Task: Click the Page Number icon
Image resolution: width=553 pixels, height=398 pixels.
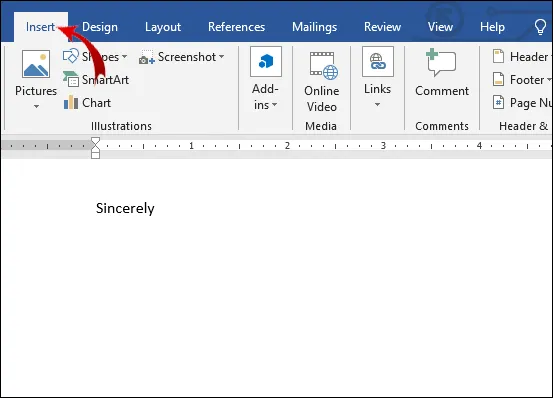Action: pos(498,103)
